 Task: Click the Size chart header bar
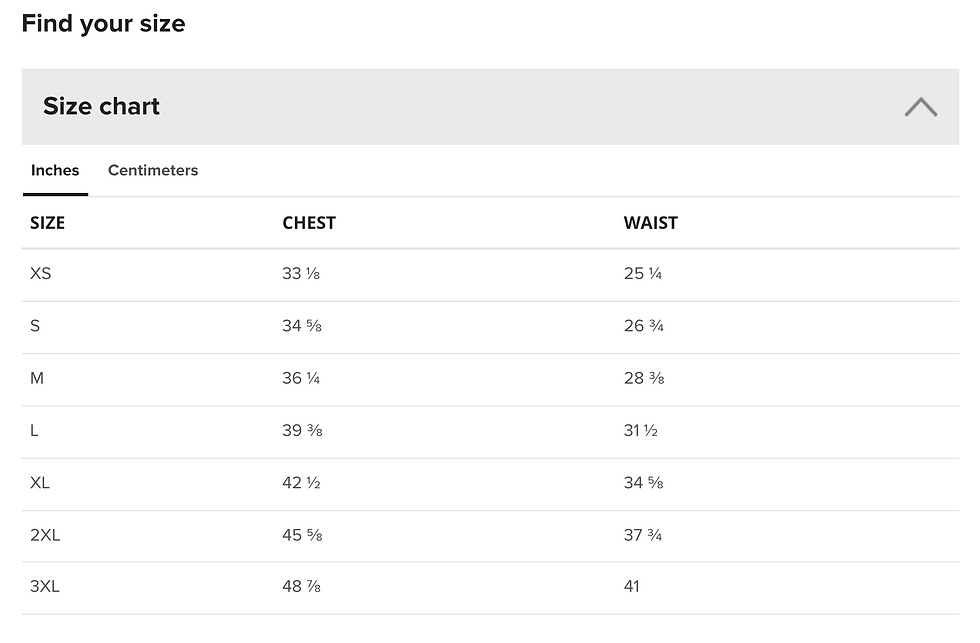(x=490, y=107)
